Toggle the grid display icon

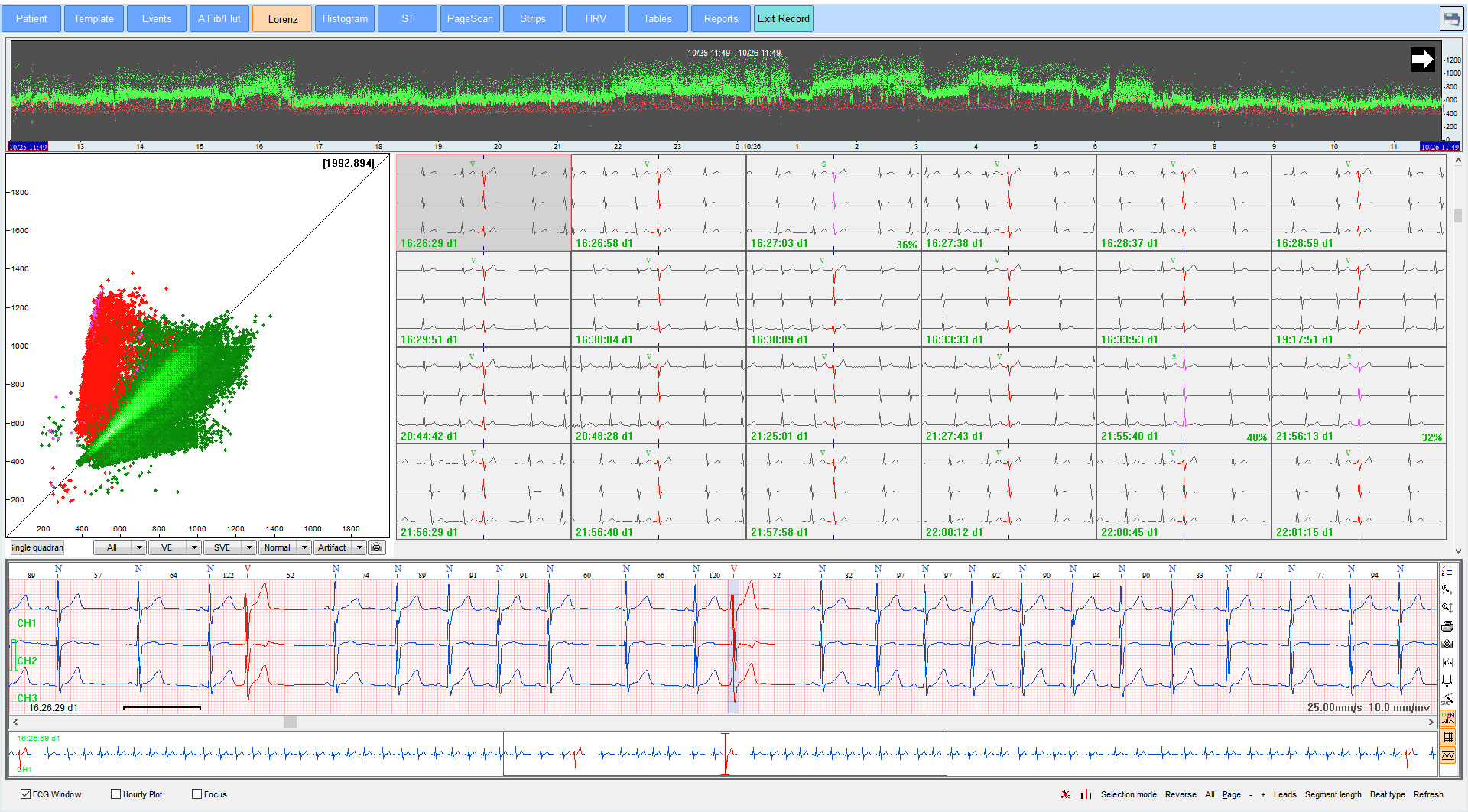[x=1447, y=737]
